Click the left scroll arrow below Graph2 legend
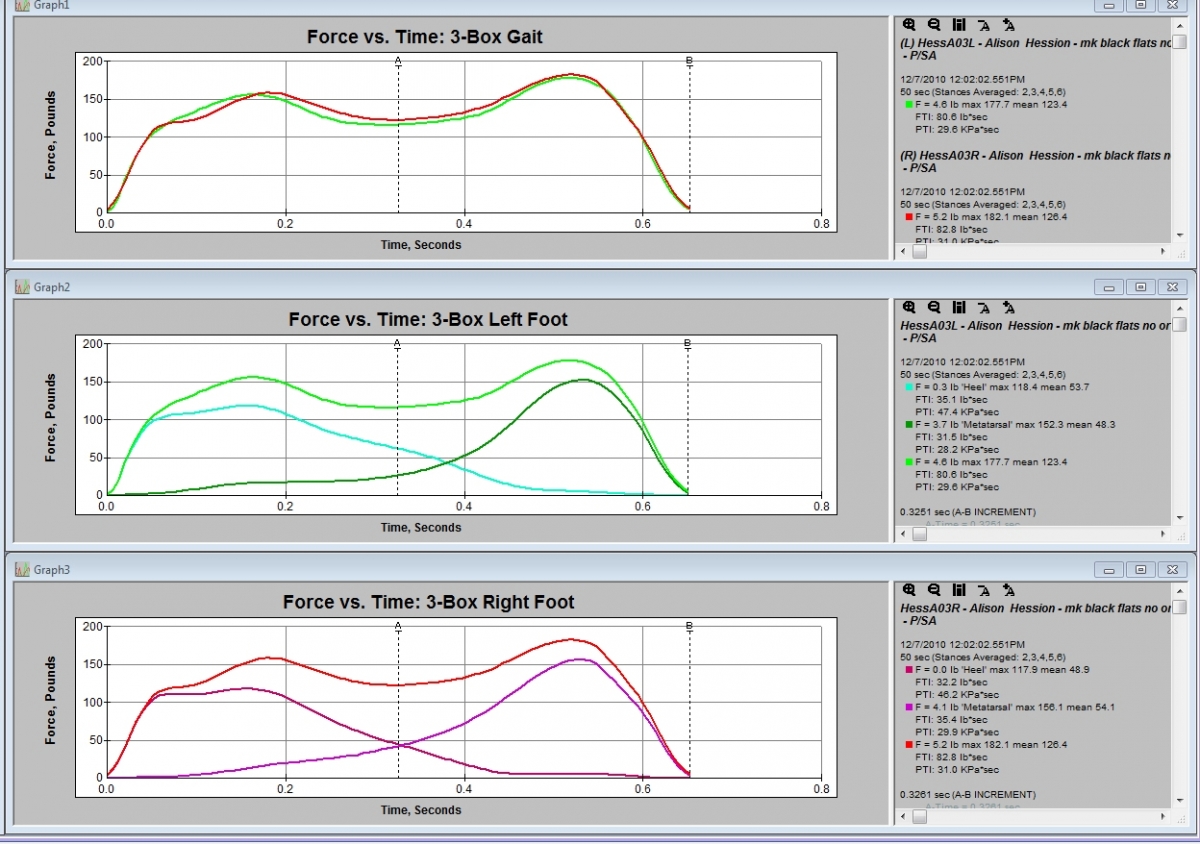 [901, 534]
